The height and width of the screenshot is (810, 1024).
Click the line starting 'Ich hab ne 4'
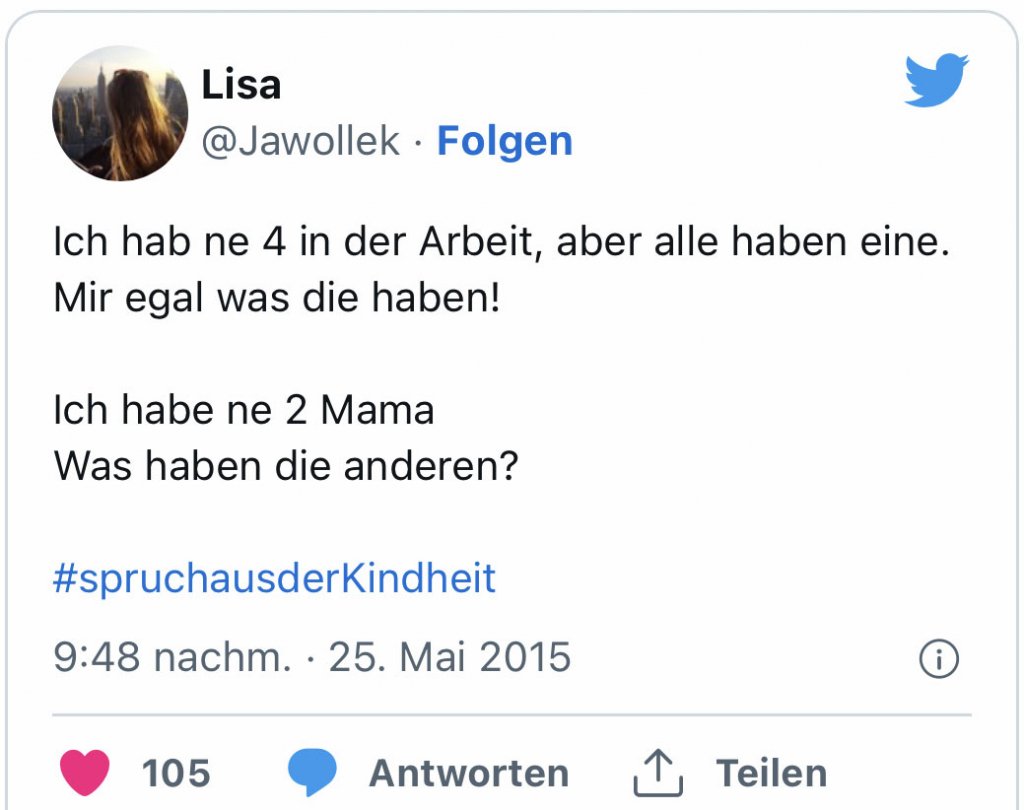[500, 245]
